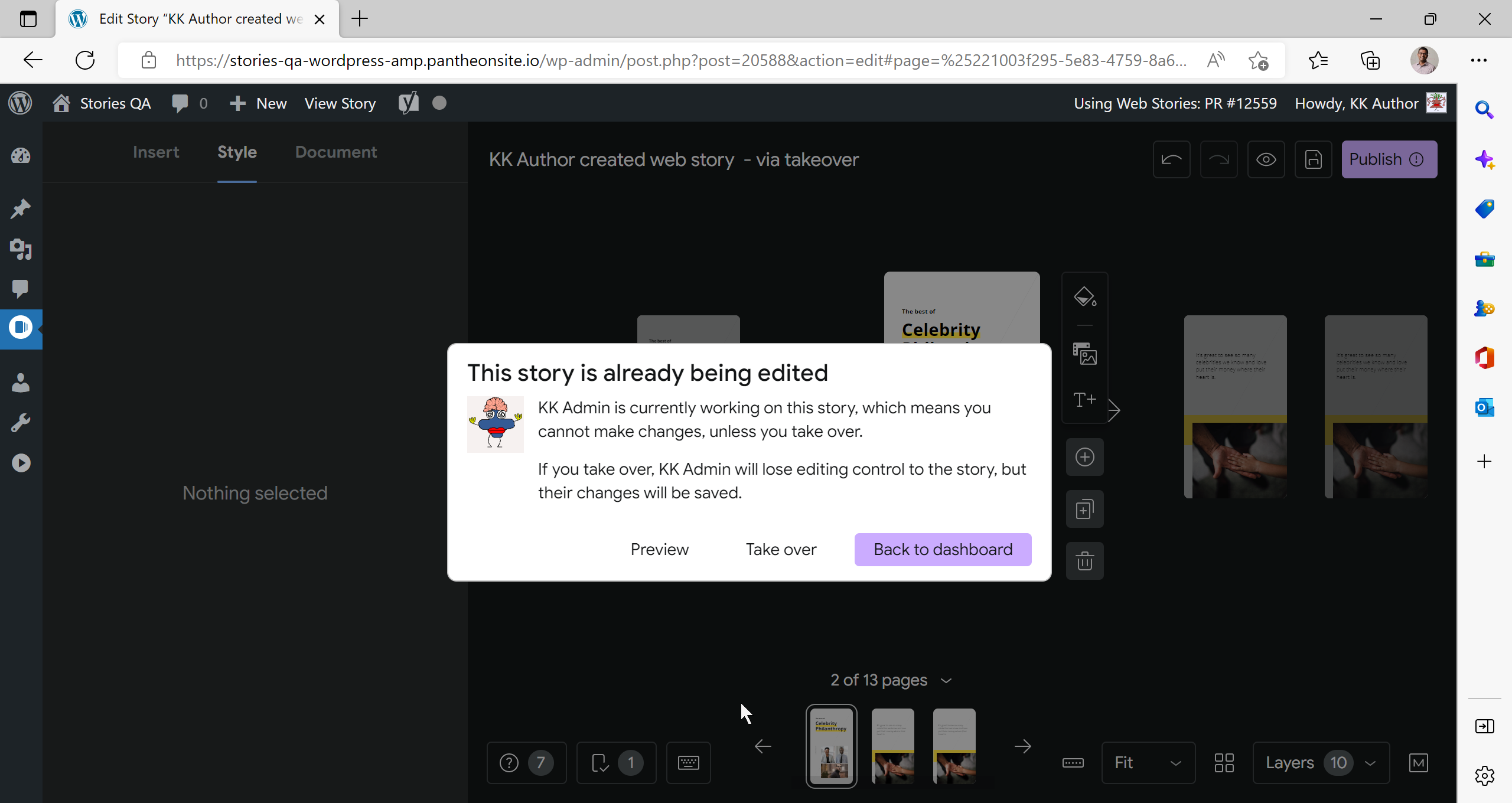Click the Redo arrow button
The height and width of the screenshot is (803, 1512).
pos(1218,159)
